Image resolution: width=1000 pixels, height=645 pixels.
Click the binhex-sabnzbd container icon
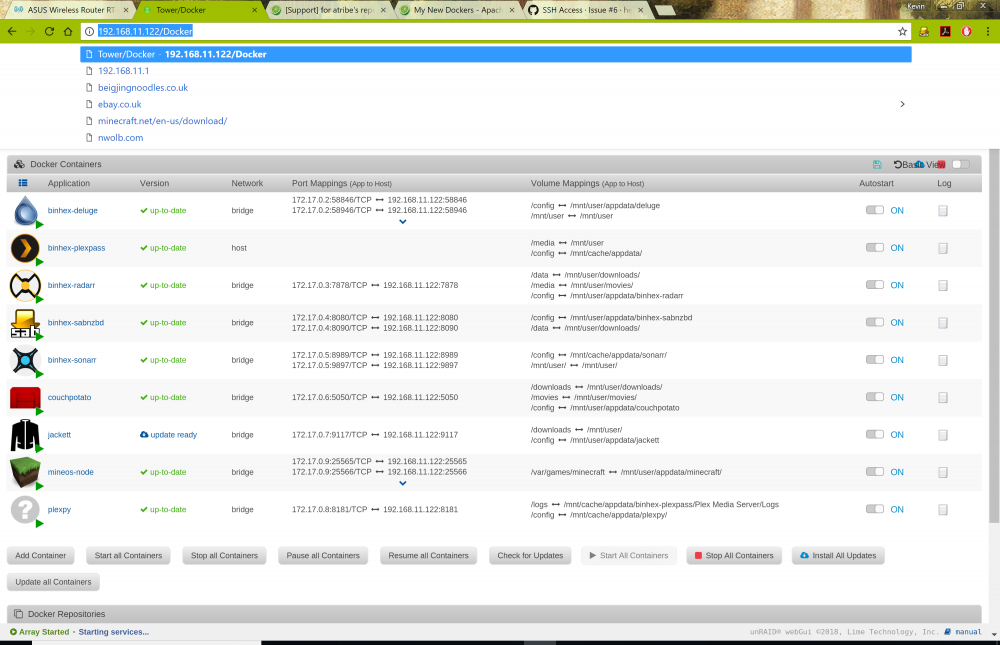(26, 323)
